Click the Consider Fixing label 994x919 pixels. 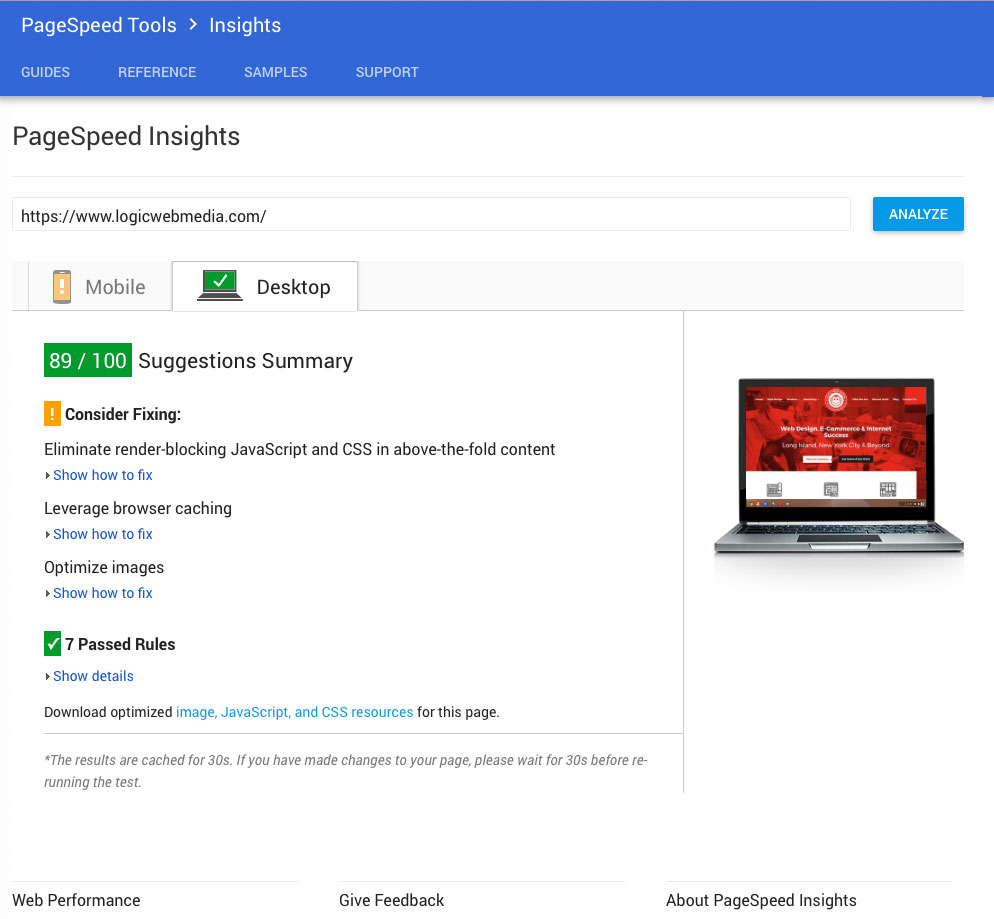tap(123, 414)
